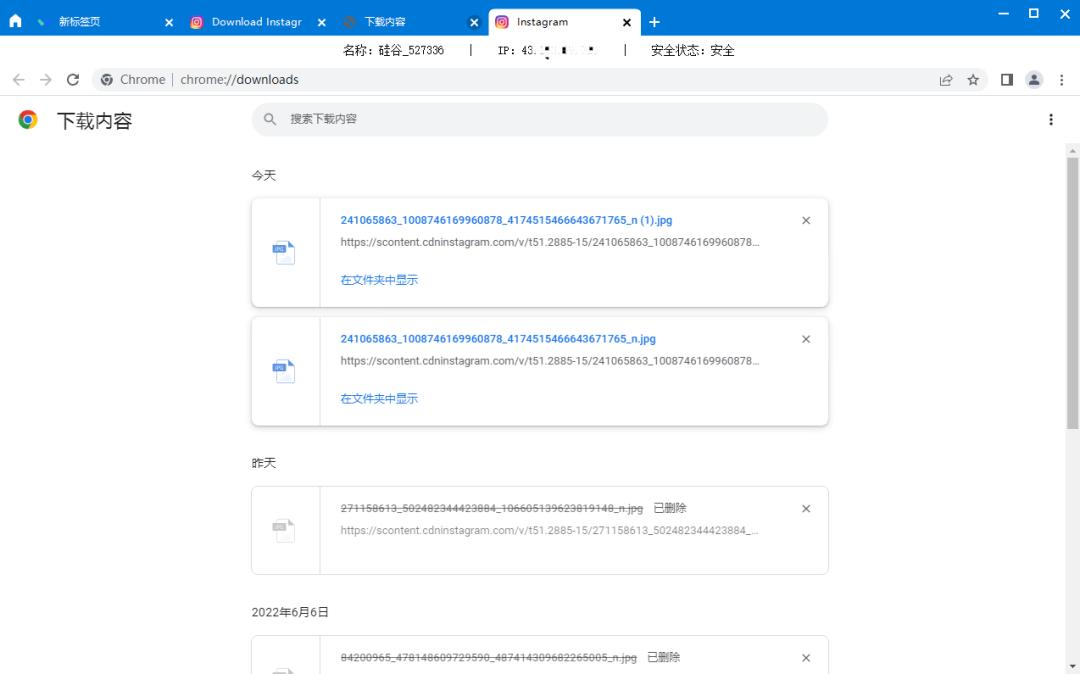Click the home icon at top left
This screenshot has height=674, width=1080.
tap(15, 20)
